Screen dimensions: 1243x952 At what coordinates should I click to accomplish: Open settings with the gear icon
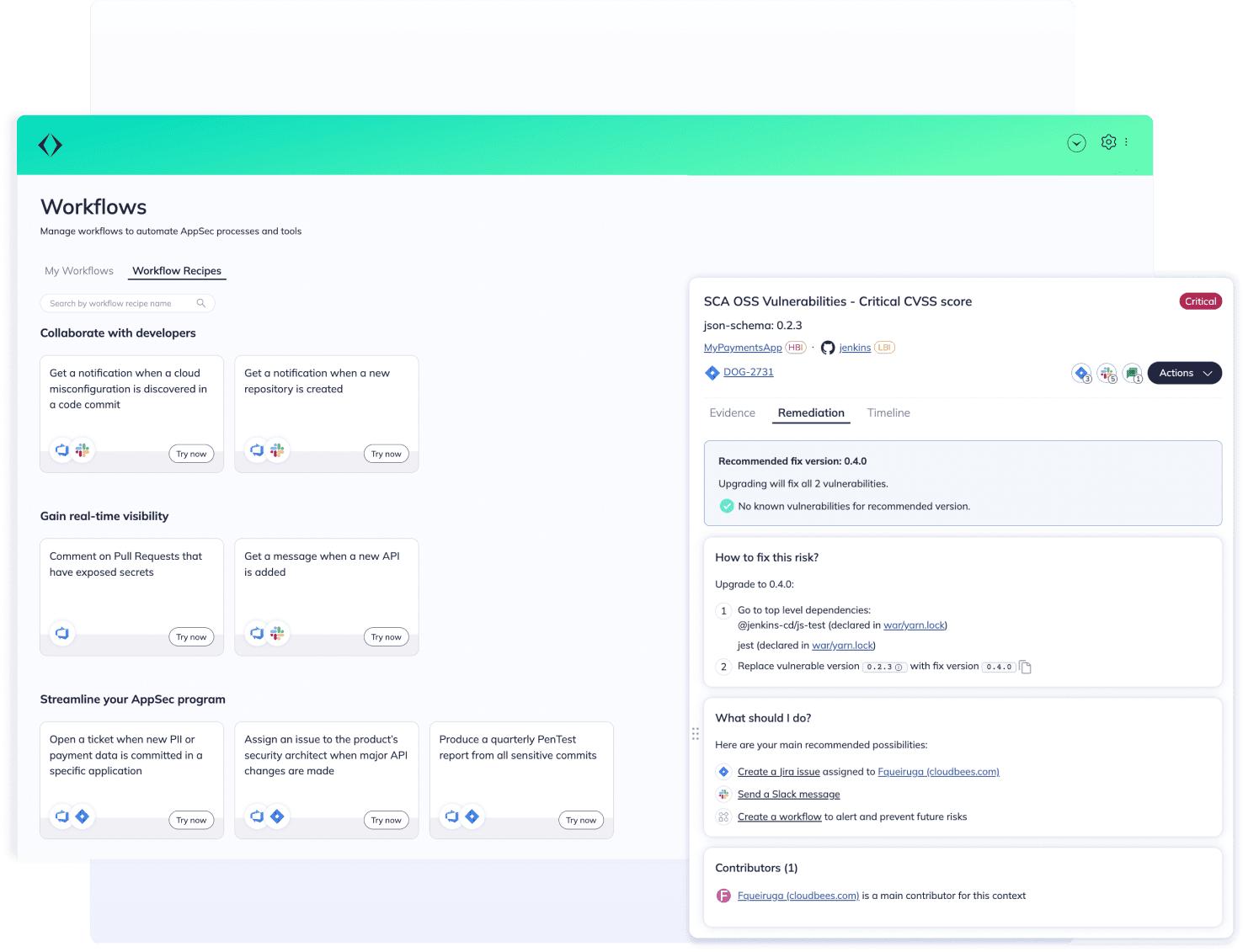tap(1108, 142)
